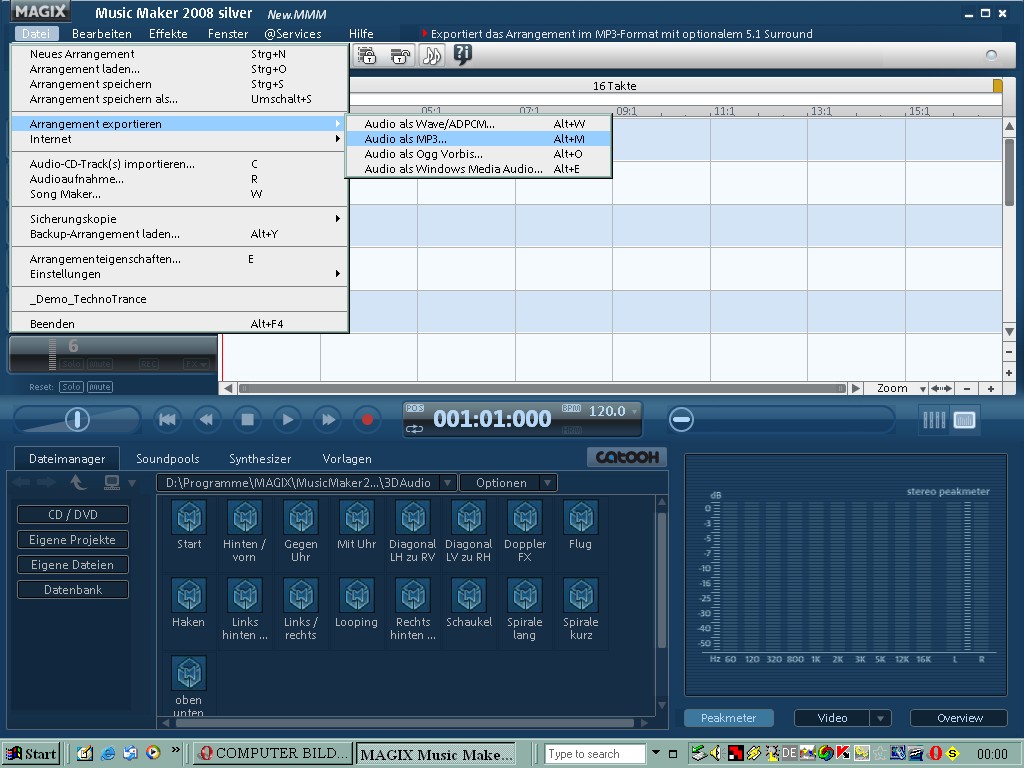
Task: Click the fast rewind transport button
Action: point(207,419)
